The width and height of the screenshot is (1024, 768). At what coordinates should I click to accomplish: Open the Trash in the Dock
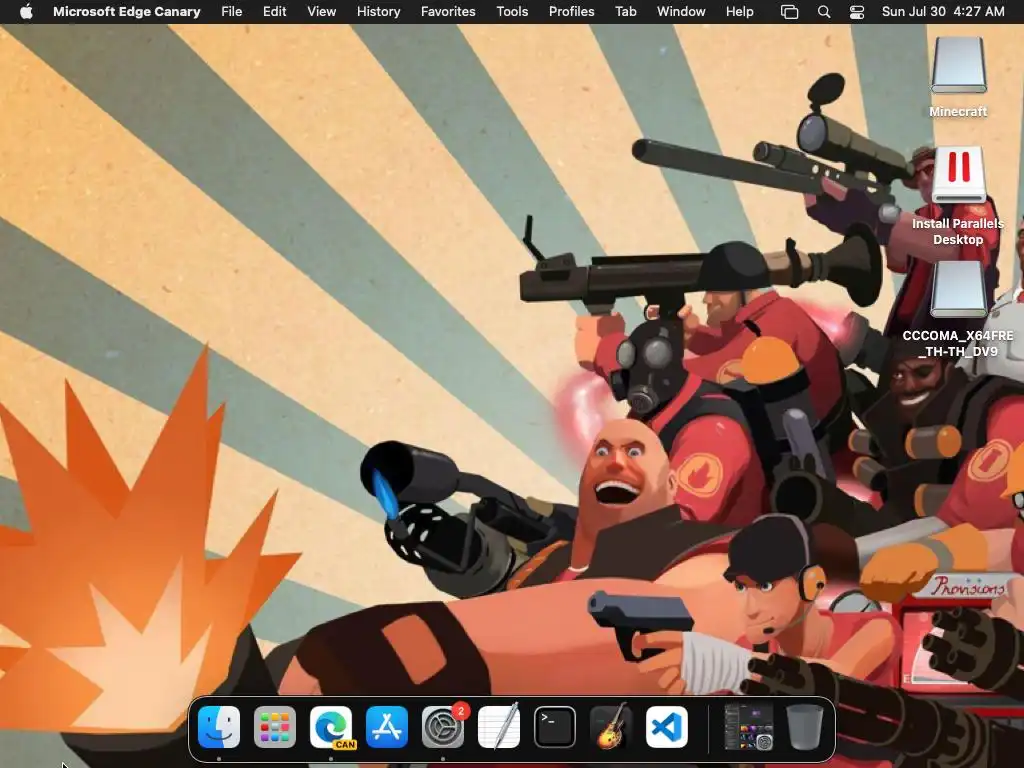pyautogui.click(x=805, y=727)
